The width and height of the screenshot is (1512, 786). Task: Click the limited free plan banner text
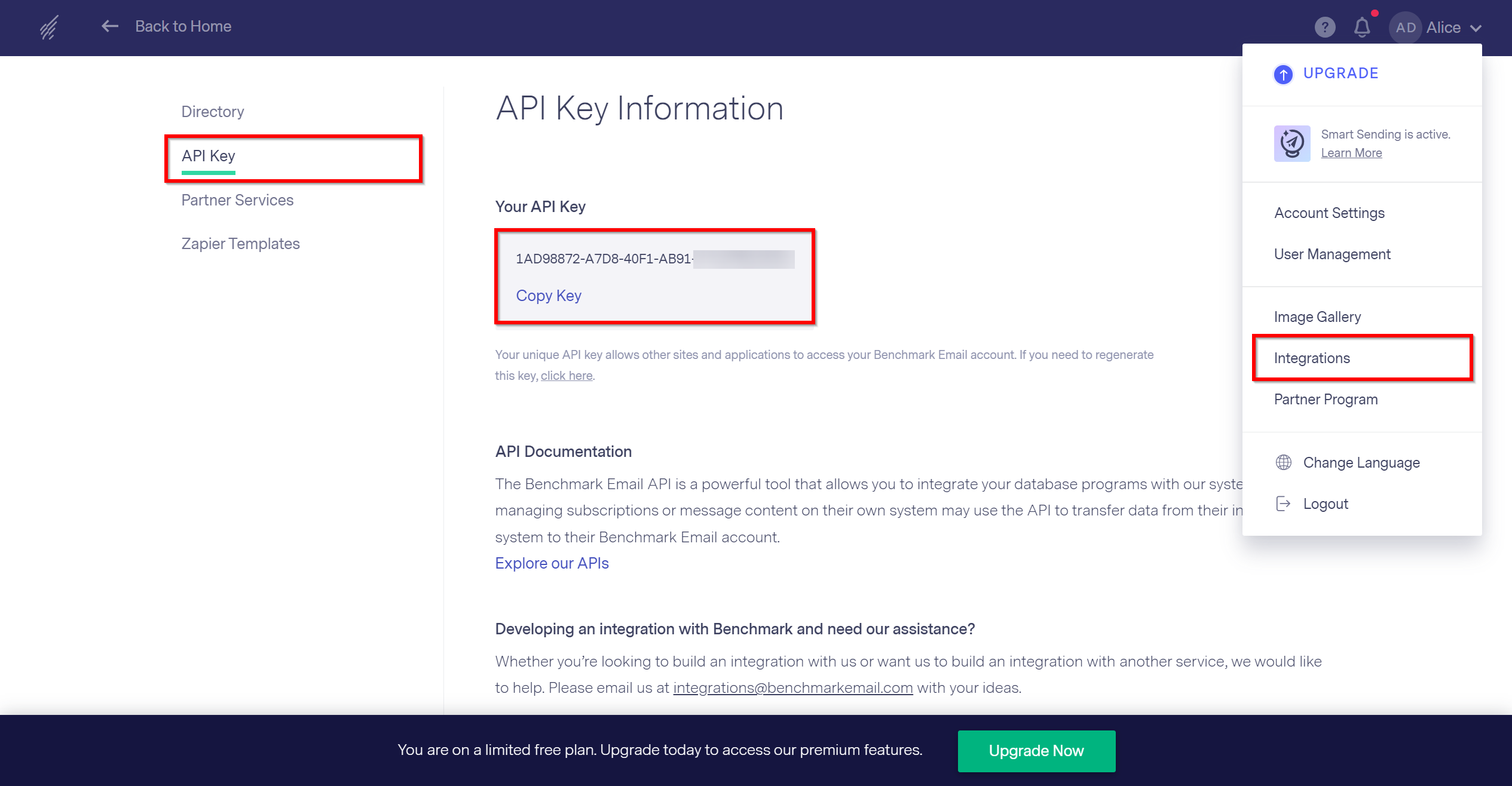tap(660, 750)
